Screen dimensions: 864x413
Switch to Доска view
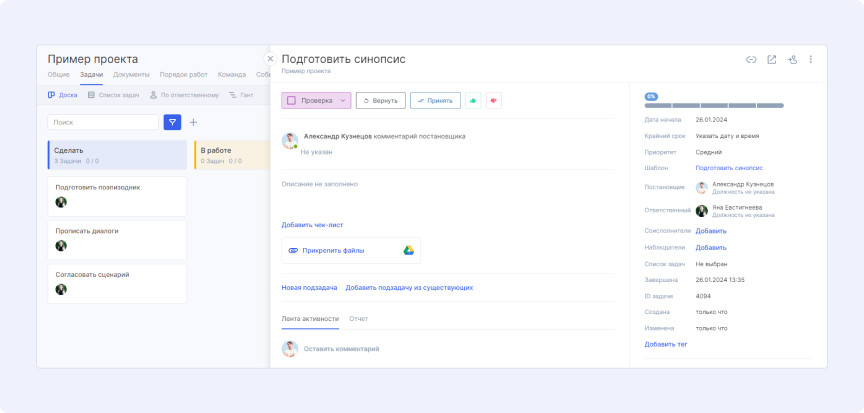pos(62,95)
